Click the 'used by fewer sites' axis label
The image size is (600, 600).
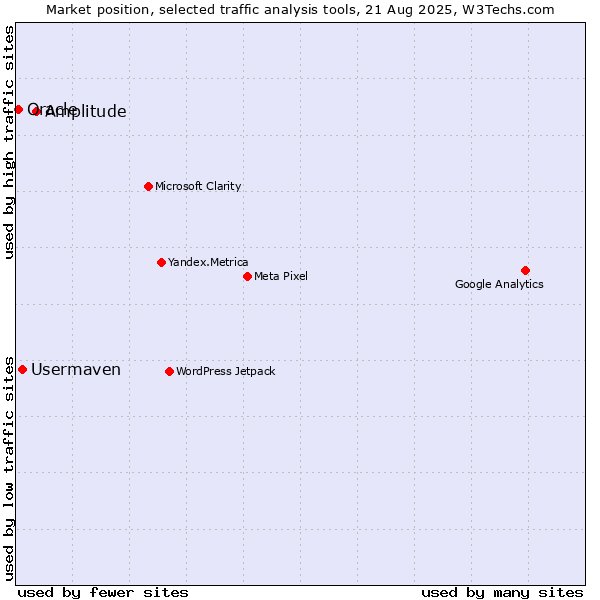[x=103, y=593]
